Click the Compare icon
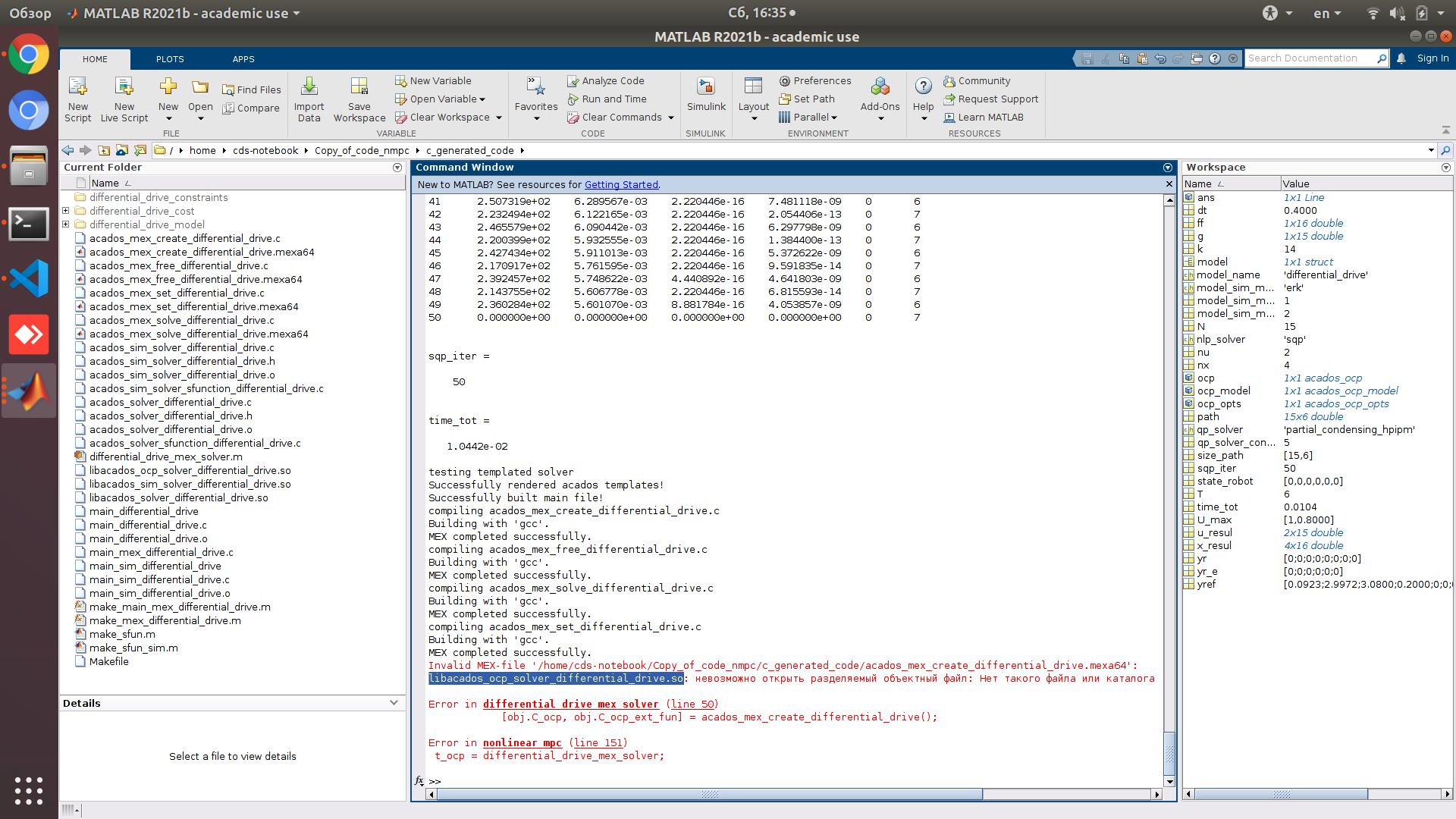1456x819 pixels. coord(251,108)
